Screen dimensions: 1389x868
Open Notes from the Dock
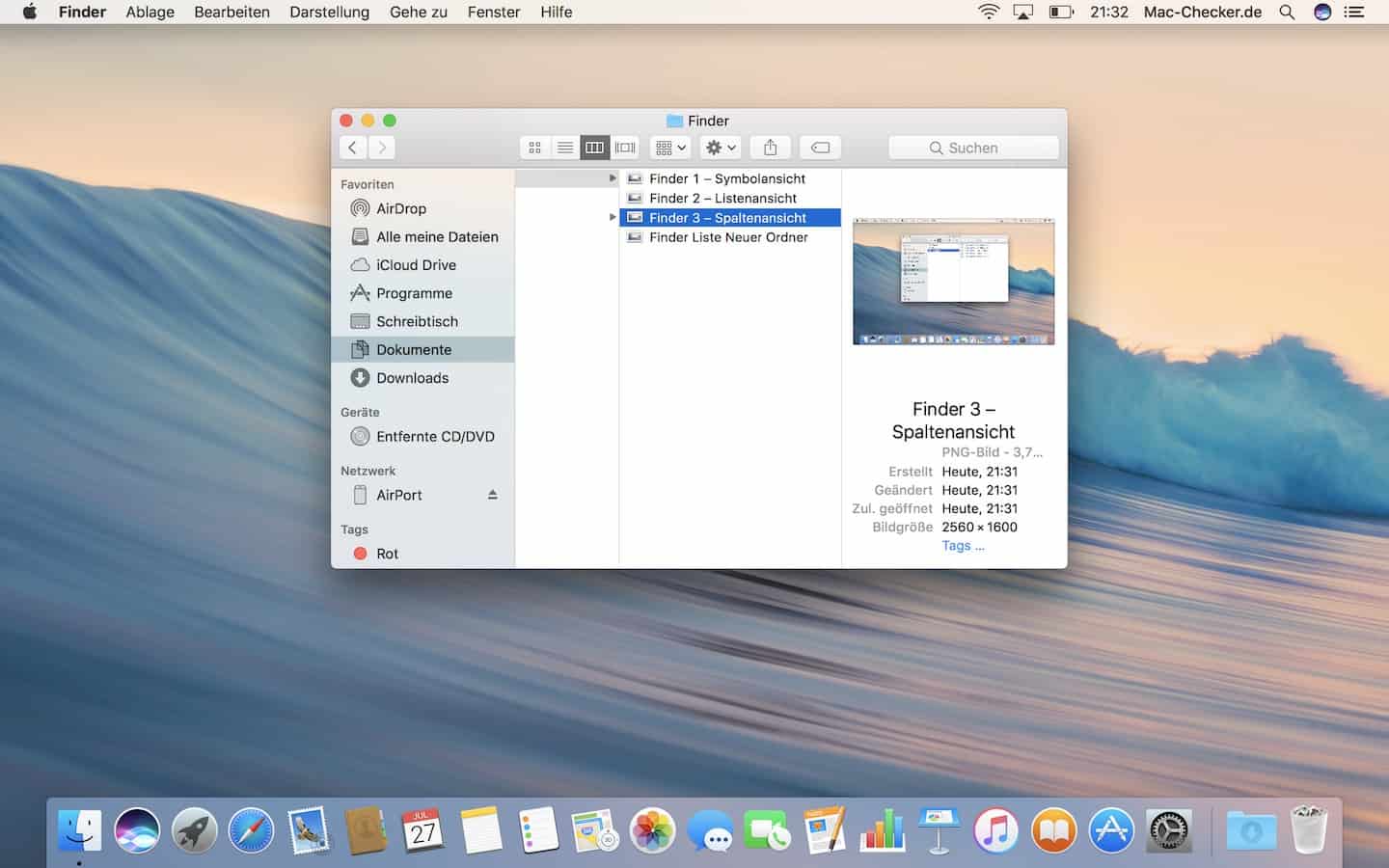[x=480, y=830]
